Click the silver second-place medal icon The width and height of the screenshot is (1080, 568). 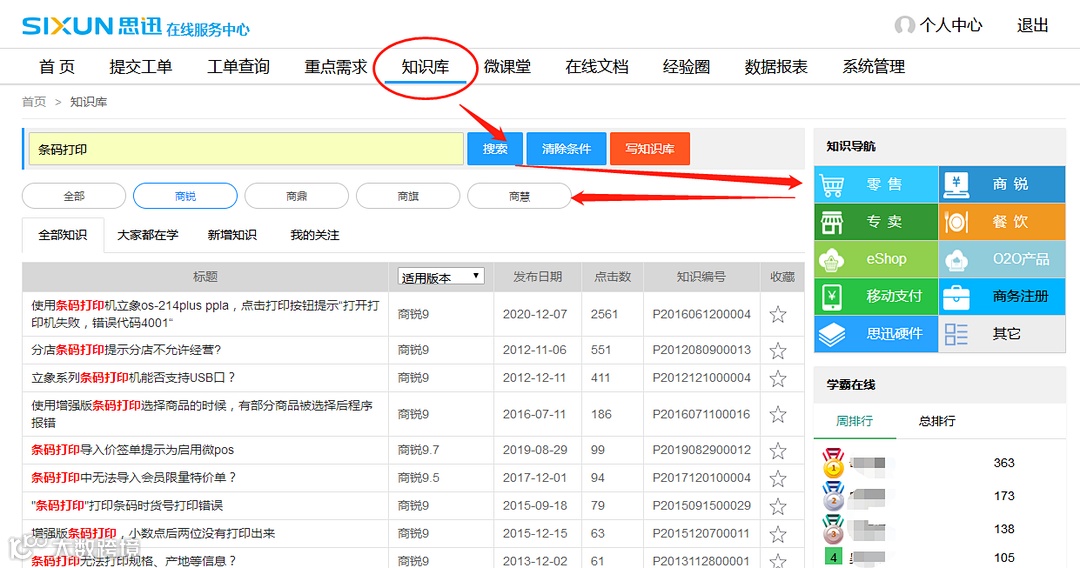tap(833, 496)
